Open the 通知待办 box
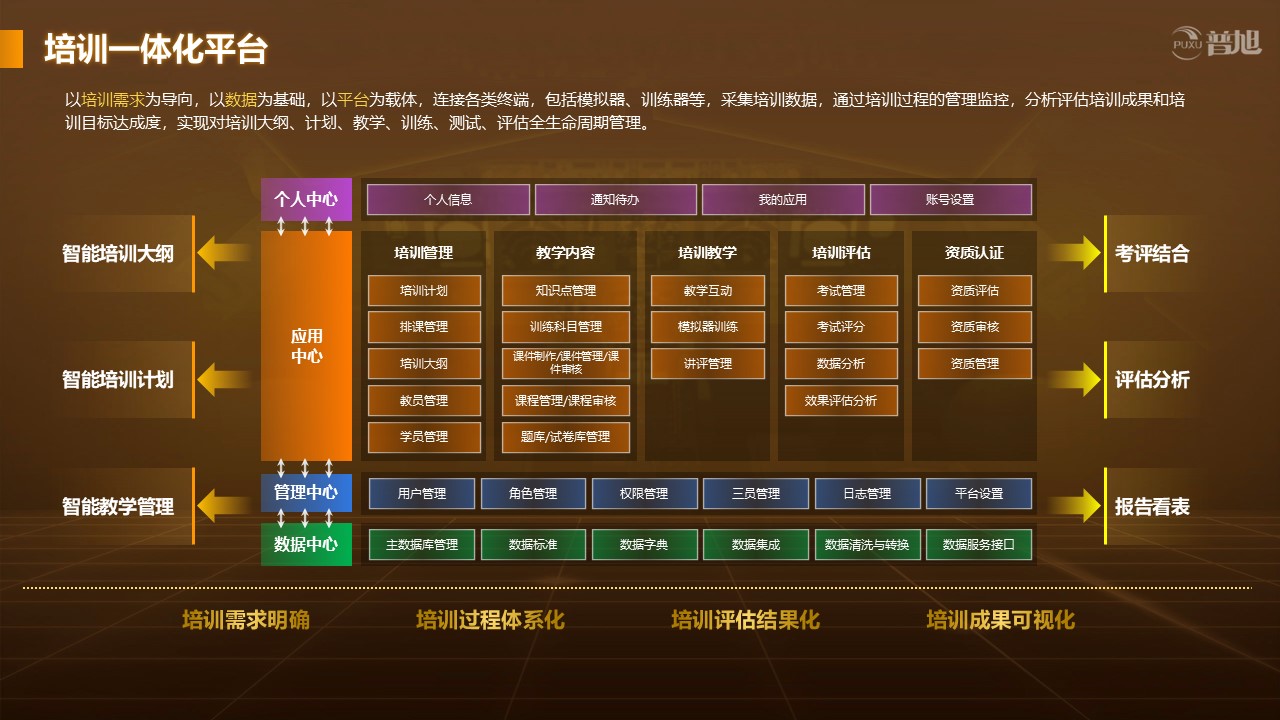 tap(615, 200)
